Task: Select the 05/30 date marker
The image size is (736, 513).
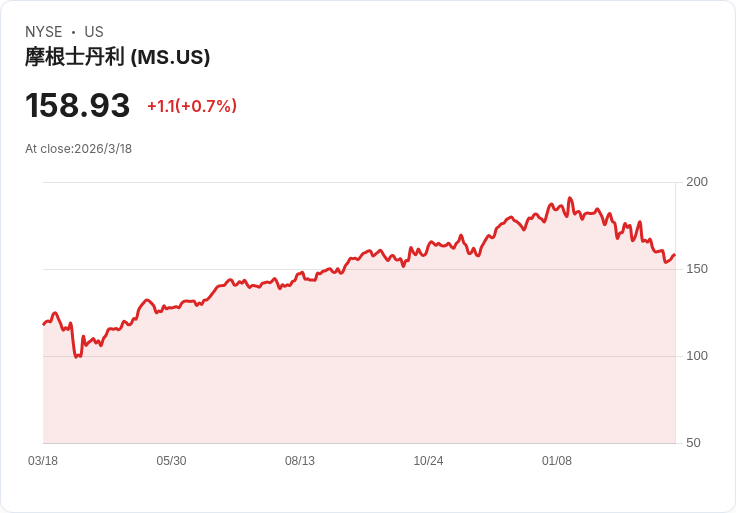Action: 171,461
